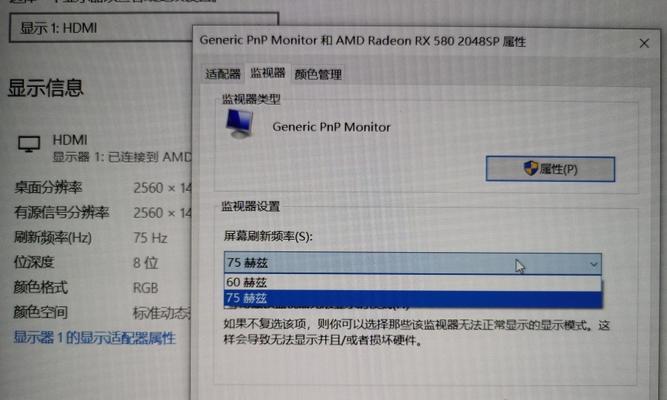Click the 属性(P) button

(x=550, y=169)
